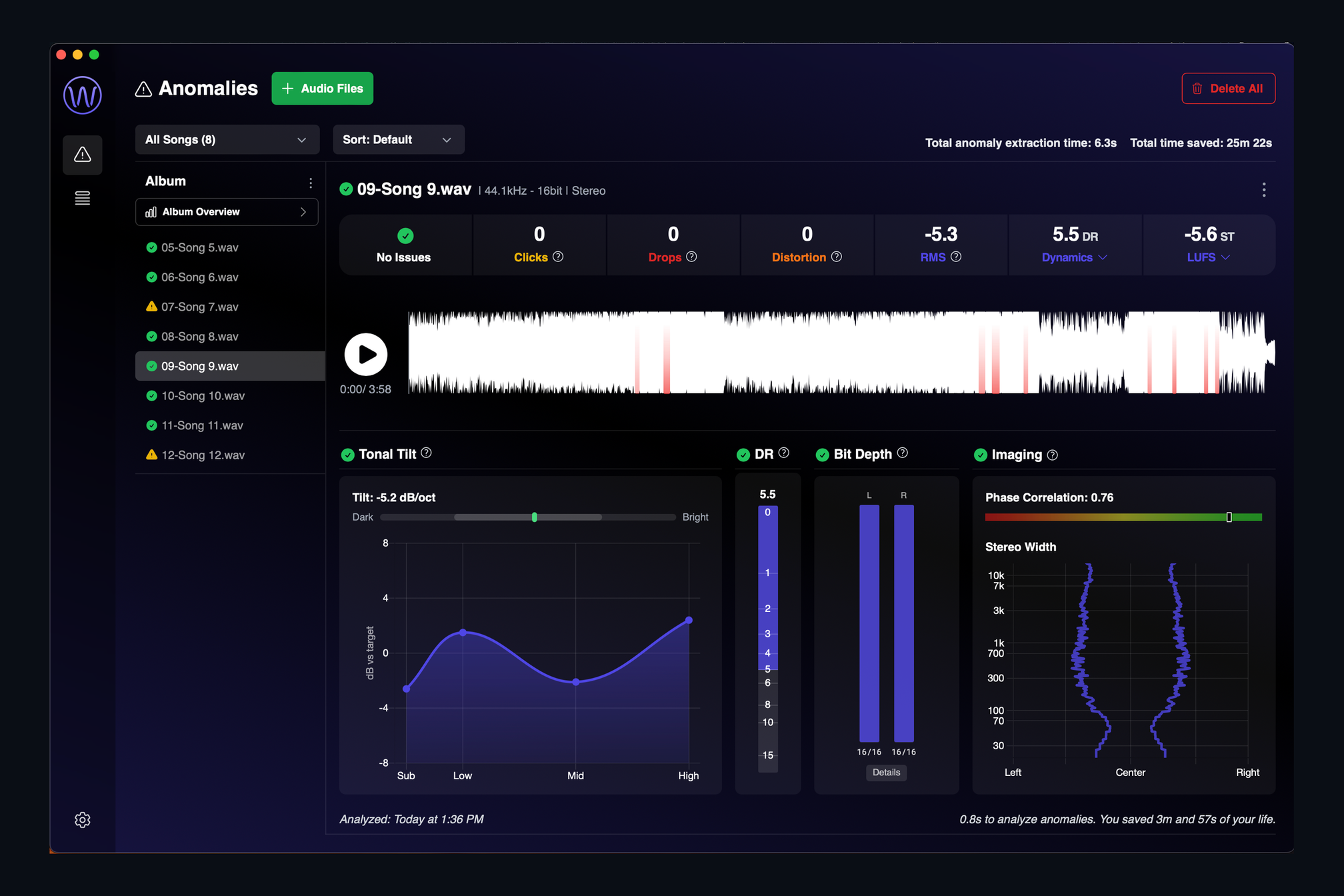1344x896 pixels.
Task: Click the High point on Tonal Tilt curve
Action: 689,620
